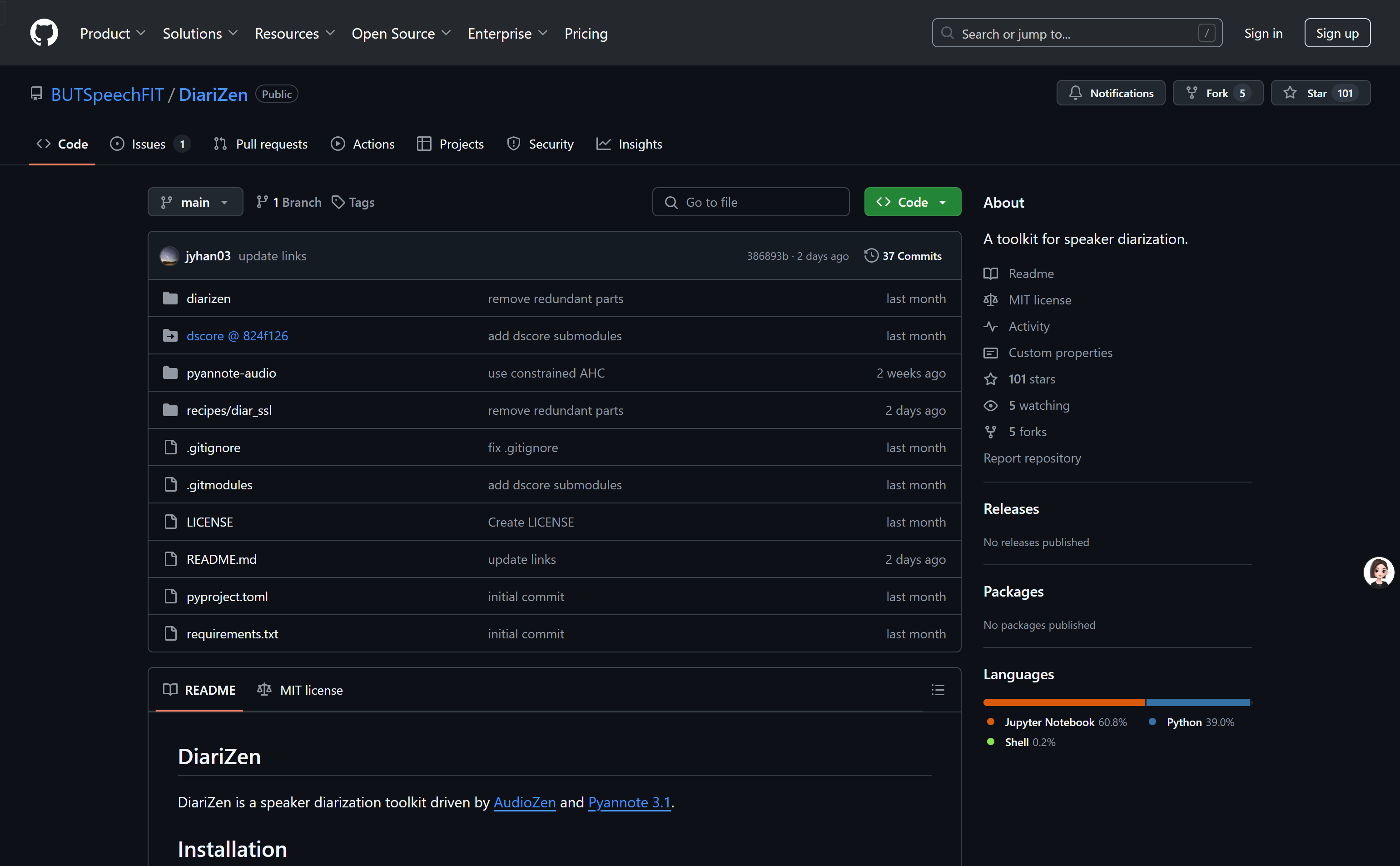The image size is (1400, 866).
Task: Click the recipes/diar_ssl folder icon
Action: tap(170, 410)
